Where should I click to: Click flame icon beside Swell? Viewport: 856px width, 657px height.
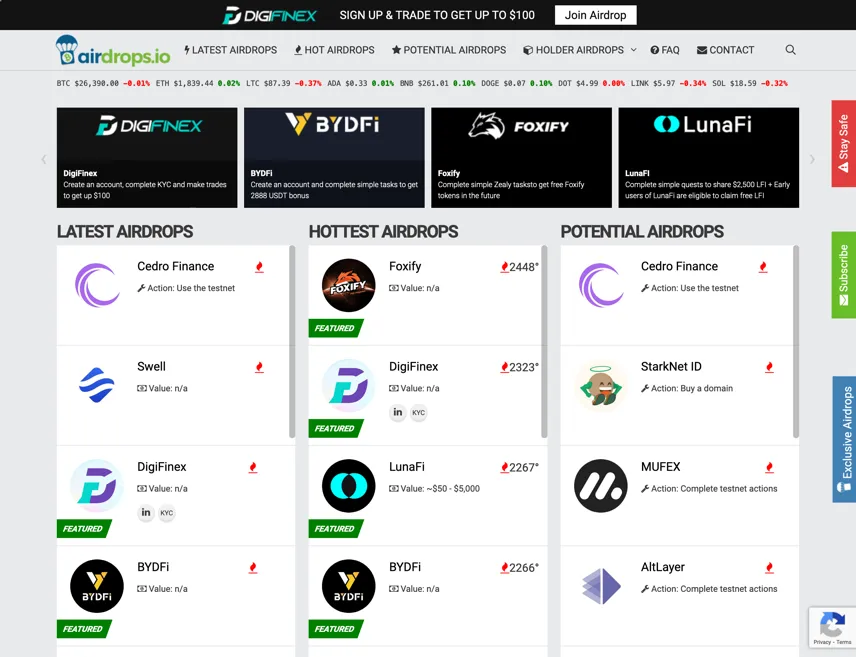259,367
